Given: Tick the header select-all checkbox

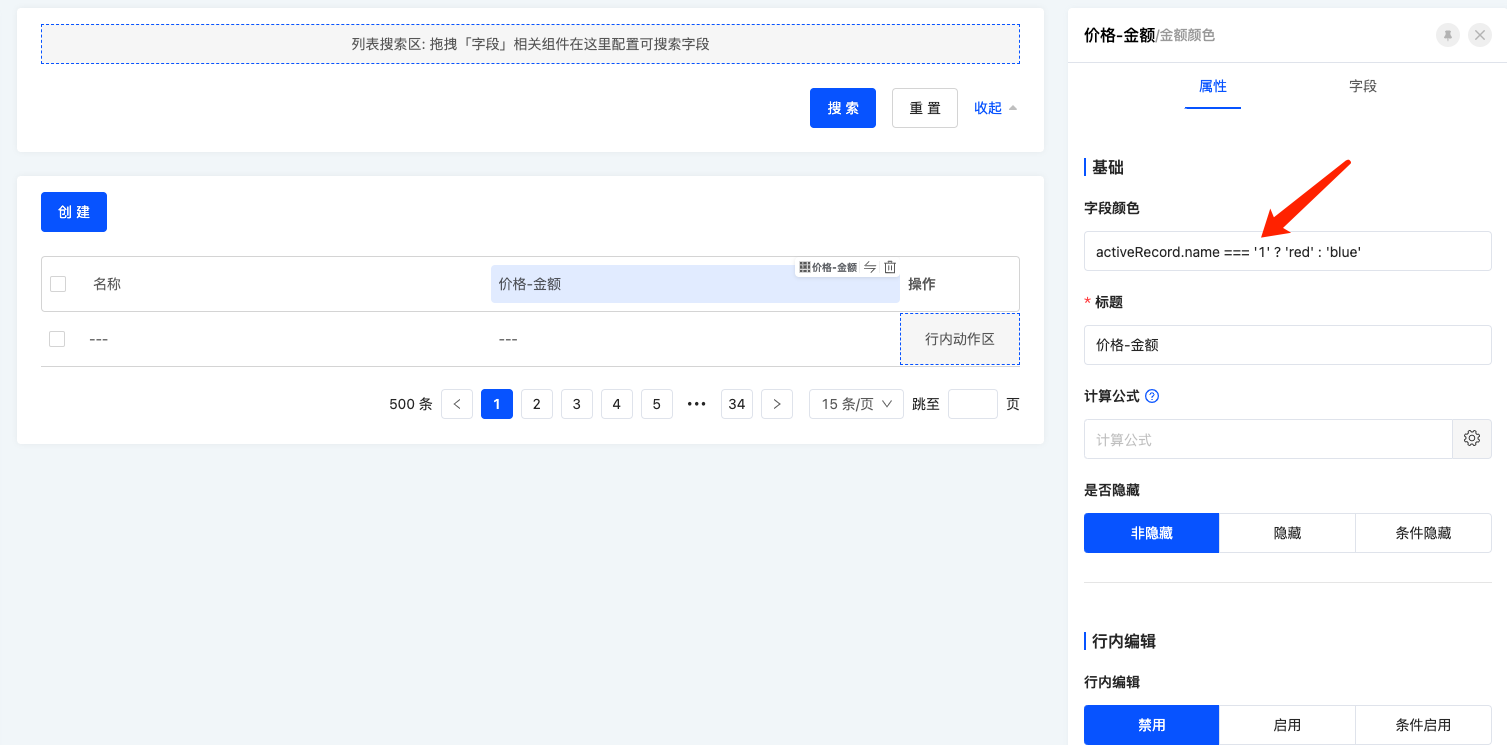Looking at the screenshot, I should (x=58, y=284).
